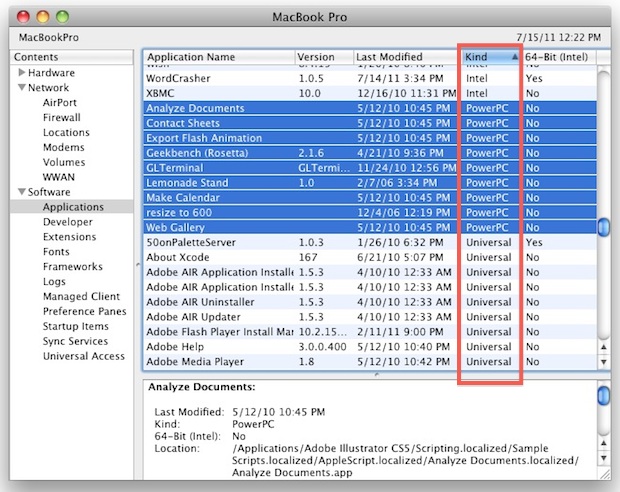Click the application list scrollbar thumb
Screen dimensions: 620x492
point(604,227)
